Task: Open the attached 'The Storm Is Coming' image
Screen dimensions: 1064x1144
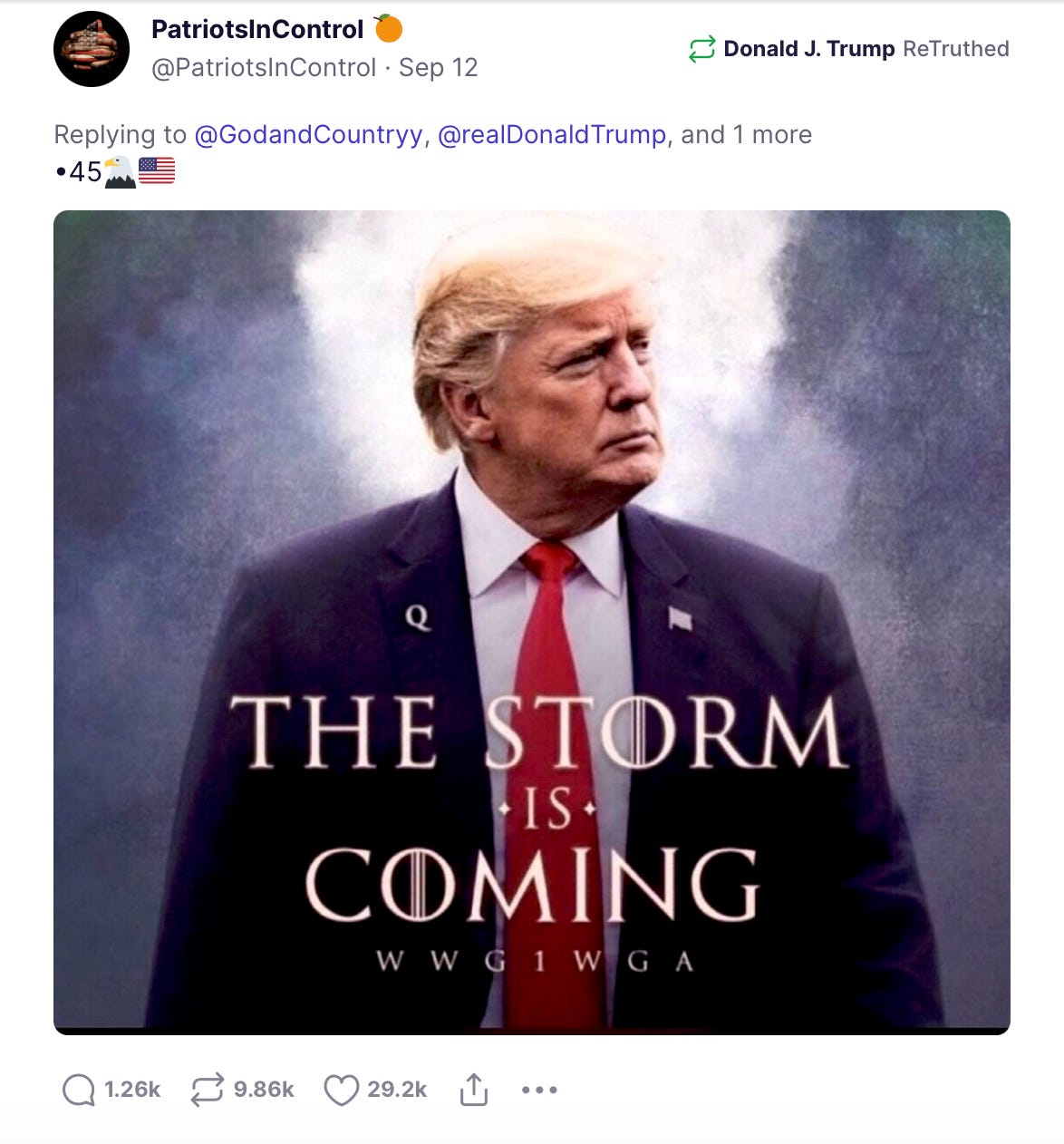Action: coord(532,623)
